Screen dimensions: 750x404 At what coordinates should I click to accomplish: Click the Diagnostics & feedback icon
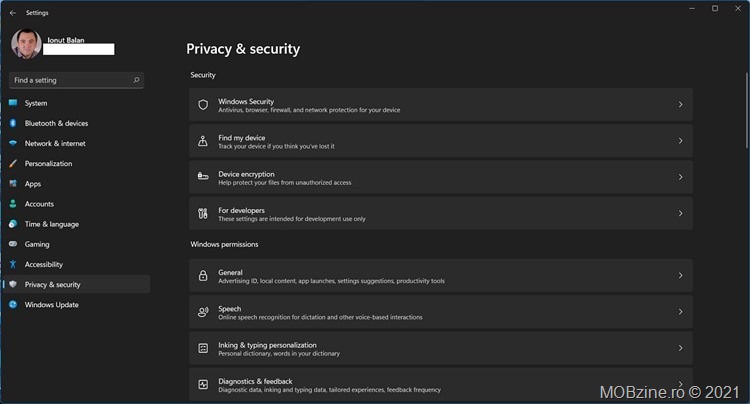[203, 384]
